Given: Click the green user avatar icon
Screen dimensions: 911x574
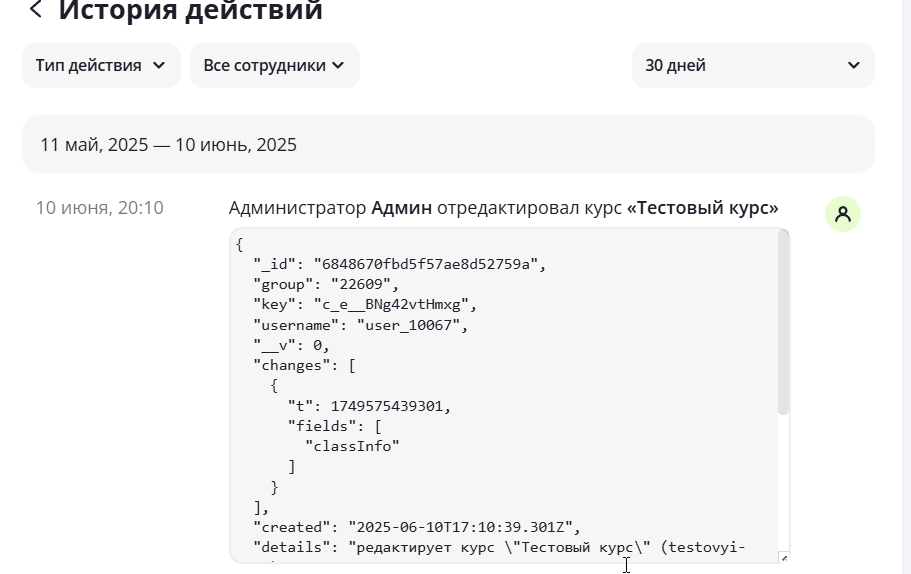Looking at the screenshot, I should click(842, 214).
